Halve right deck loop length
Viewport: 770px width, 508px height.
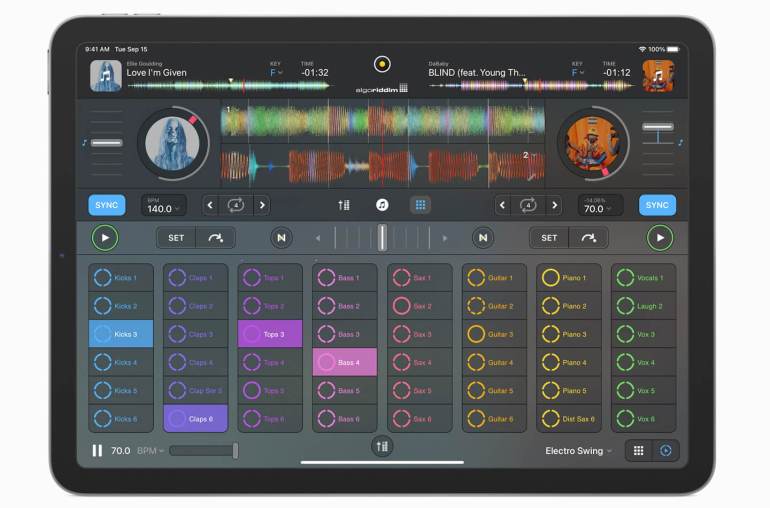click(x=502, y=205)
